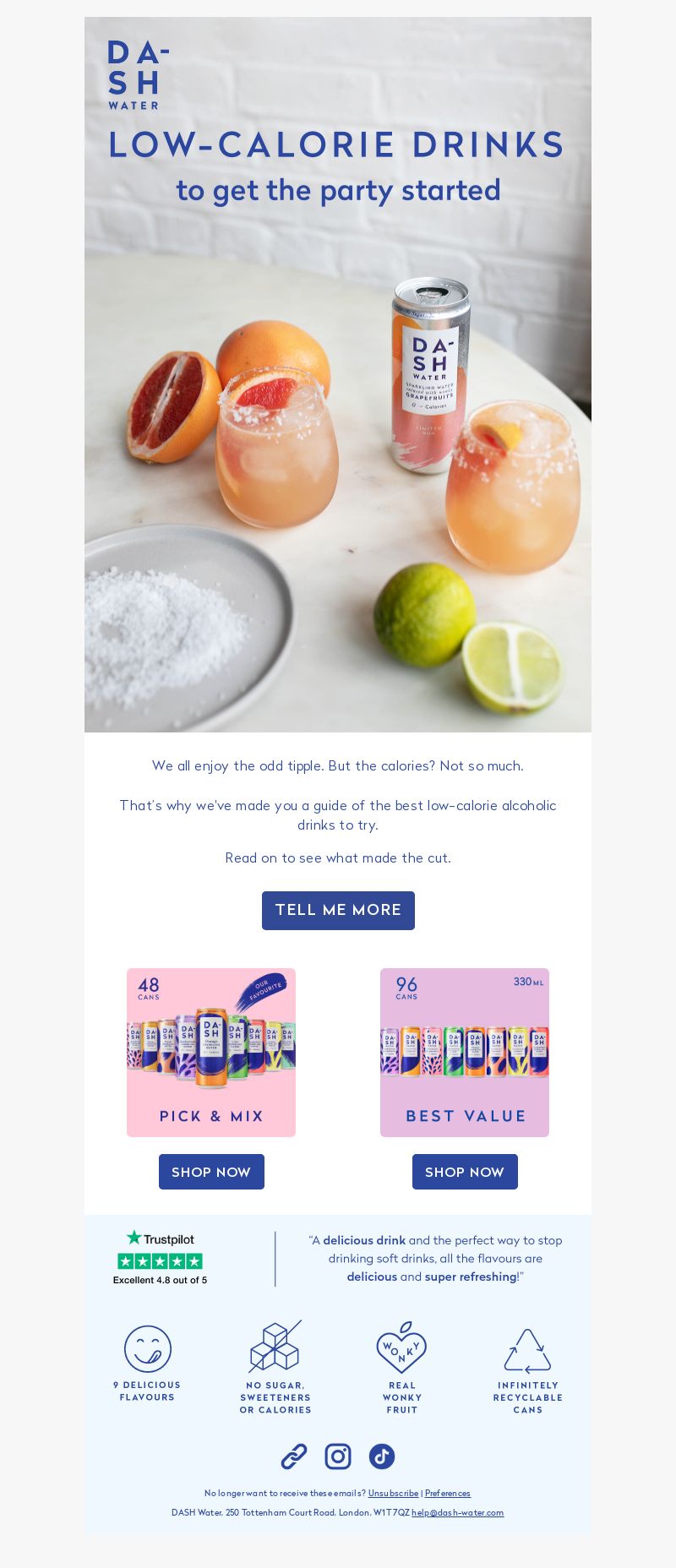Click the help@dash-water.com email link
This screenshot has height=1568, width=676.
coord(458,1512)
